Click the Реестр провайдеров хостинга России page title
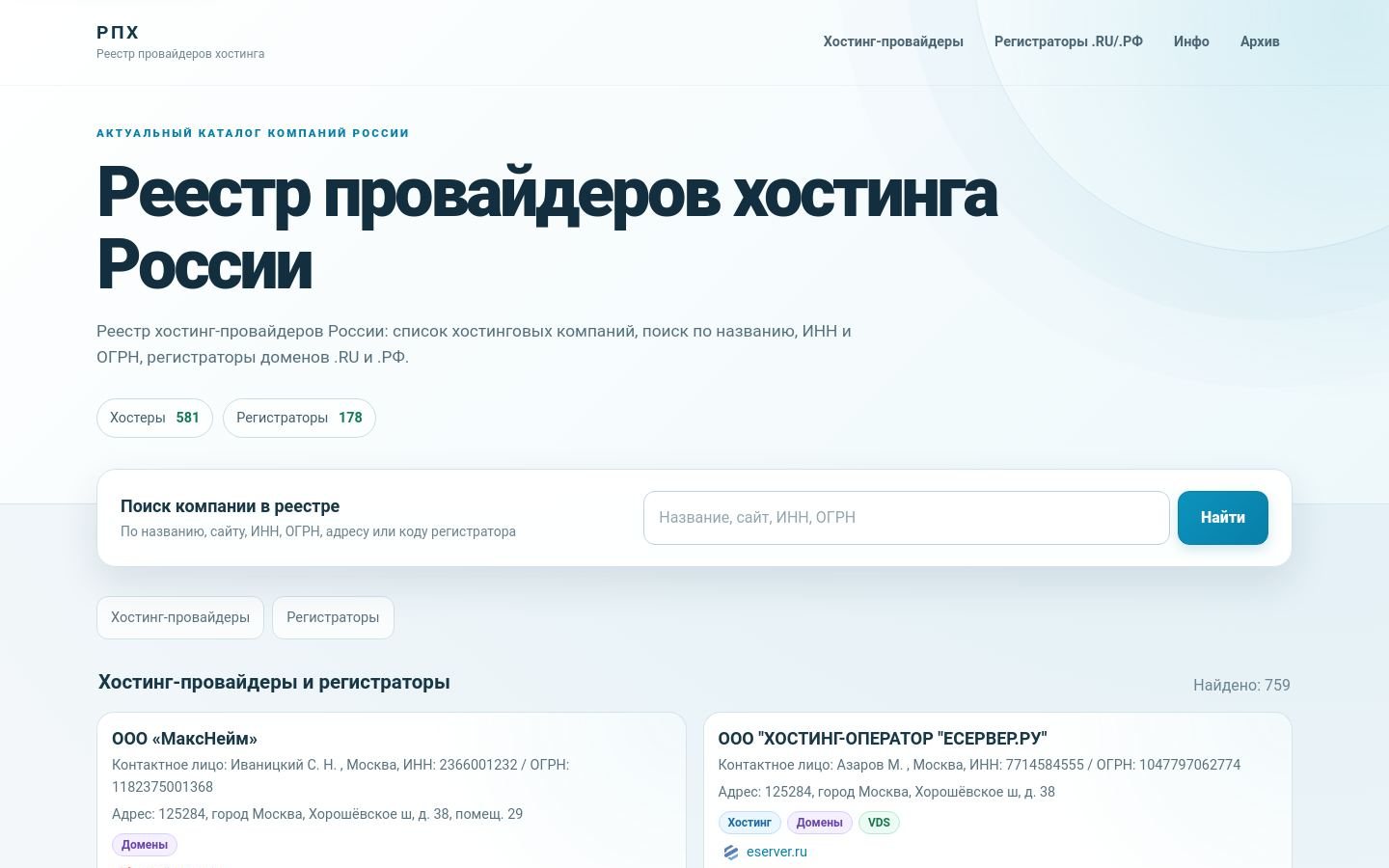1389x868 pixels. click(x=547, y=229)
